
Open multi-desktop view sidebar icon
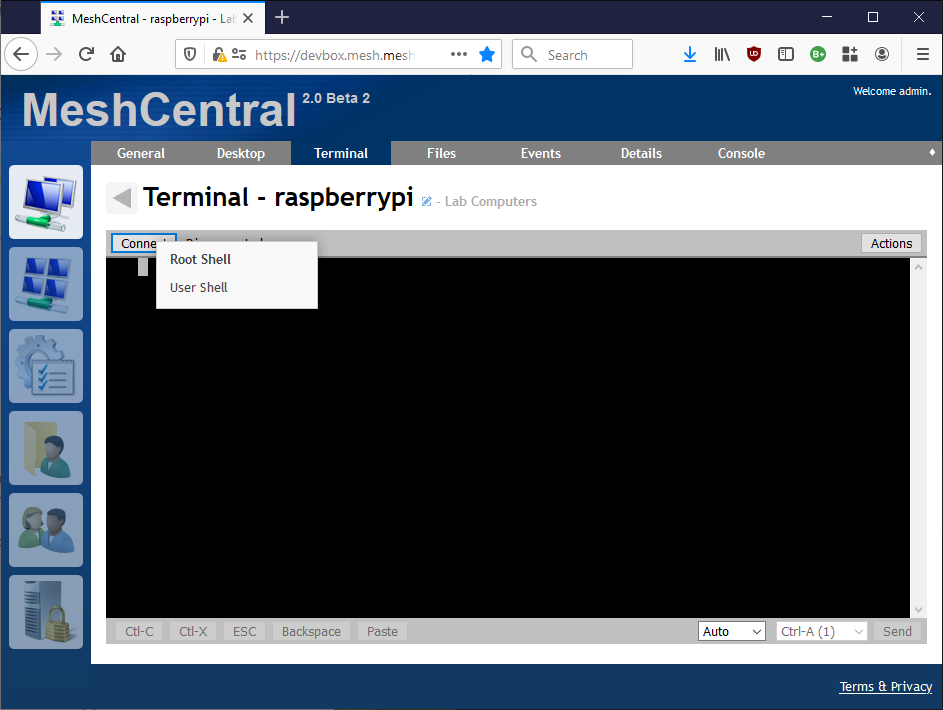point(46,284)
